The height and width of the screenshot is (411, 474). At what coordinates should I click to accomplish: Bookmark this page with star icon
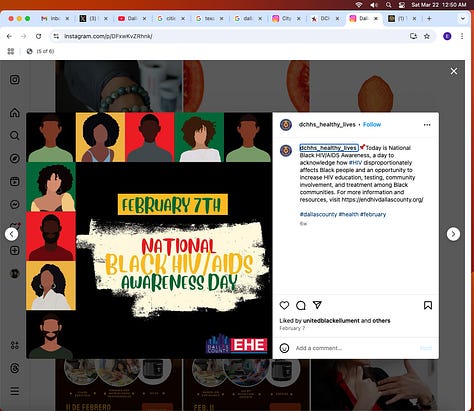[x=427, y=36]
